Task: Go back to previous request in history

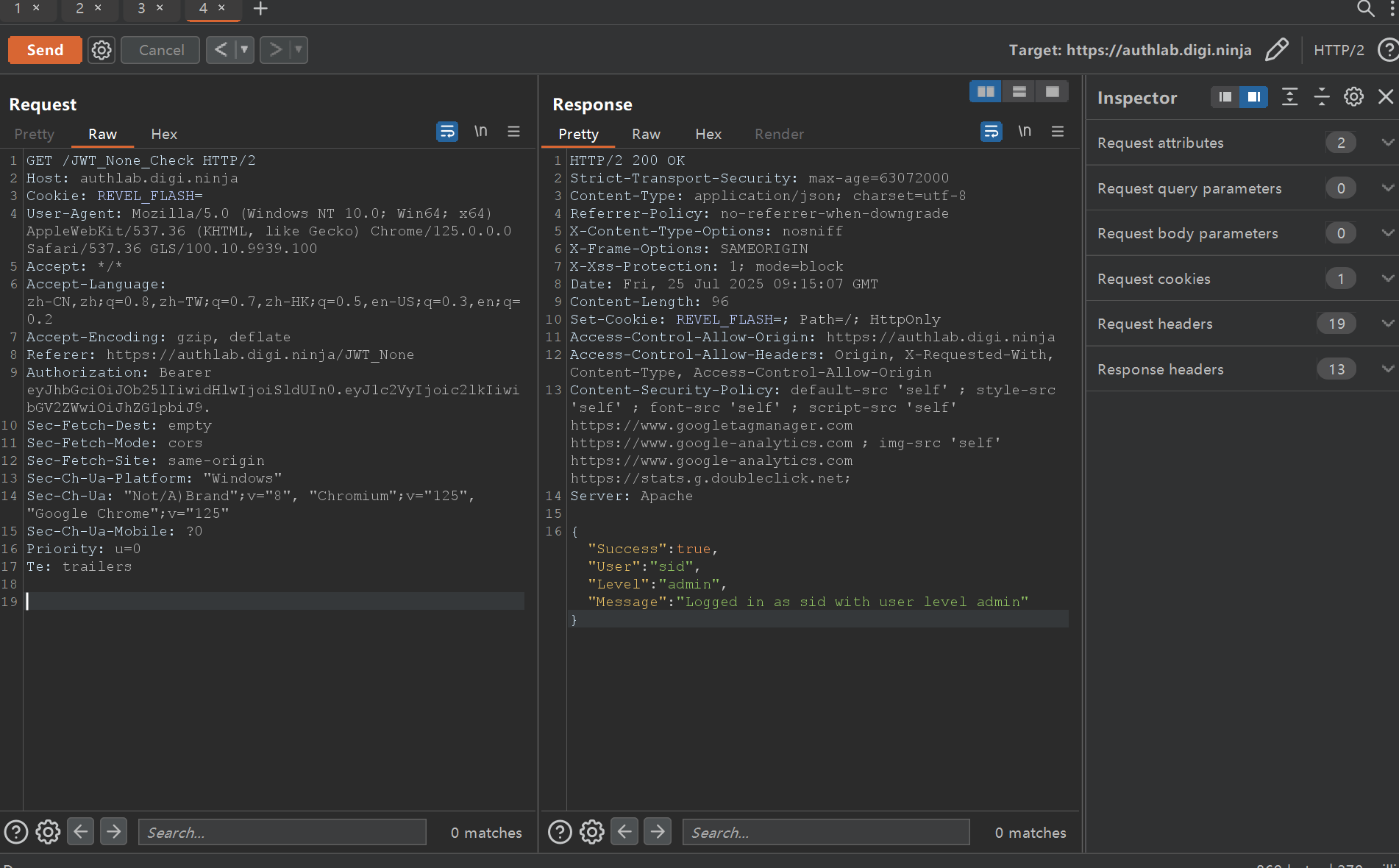Action: [220, 50]
